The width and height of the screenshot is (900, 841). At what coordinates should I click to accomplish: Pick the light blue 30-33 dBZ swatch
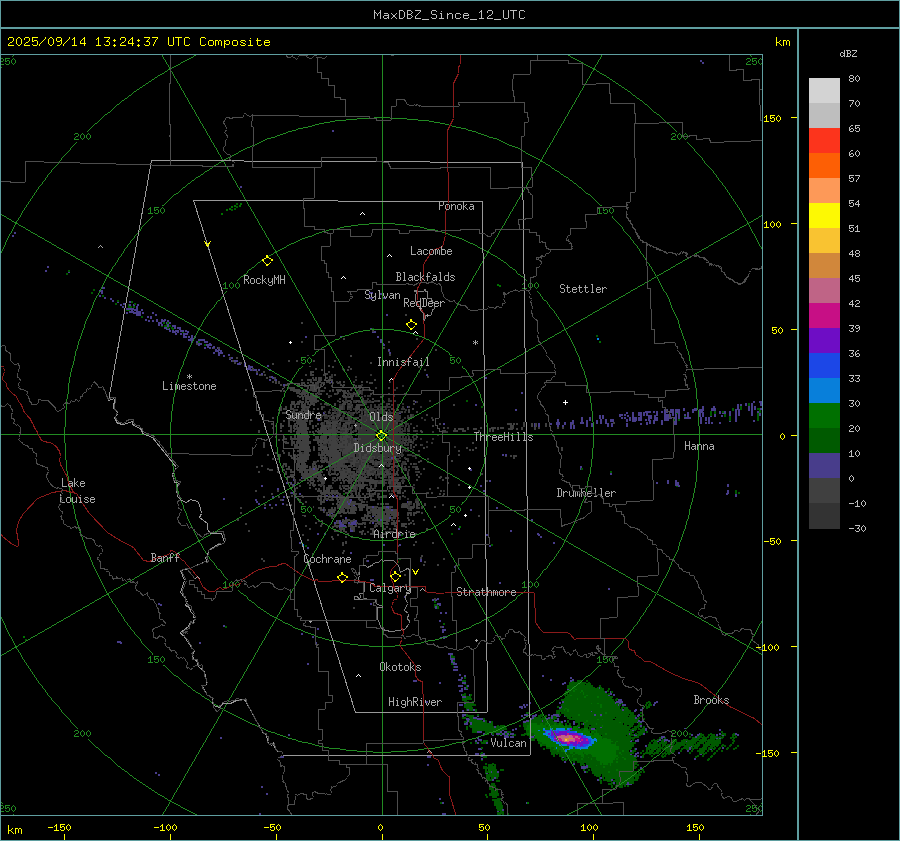(824, 390)
